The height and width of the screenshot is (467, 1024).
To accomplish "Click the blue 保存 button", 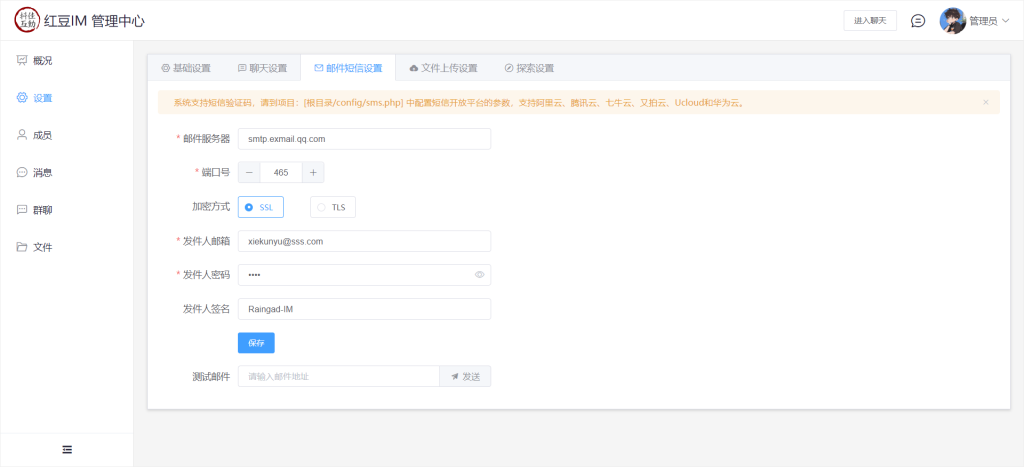I will [256, 343].
